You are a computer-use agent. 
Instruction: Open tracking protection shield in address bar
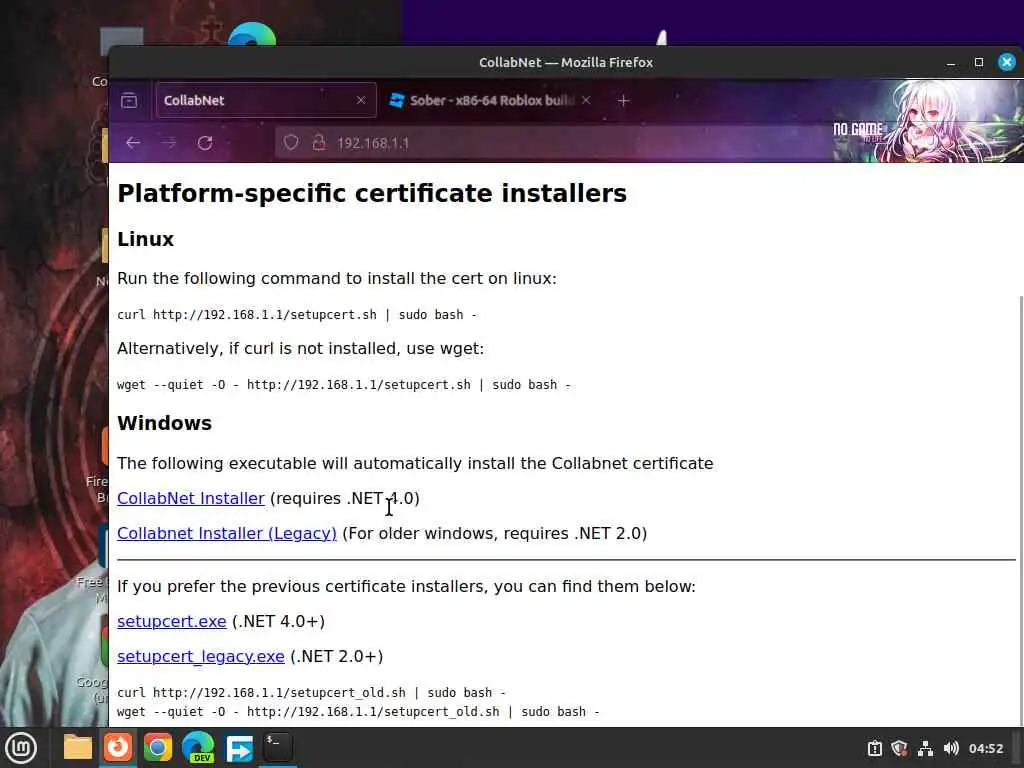click(x=291, y=143)
